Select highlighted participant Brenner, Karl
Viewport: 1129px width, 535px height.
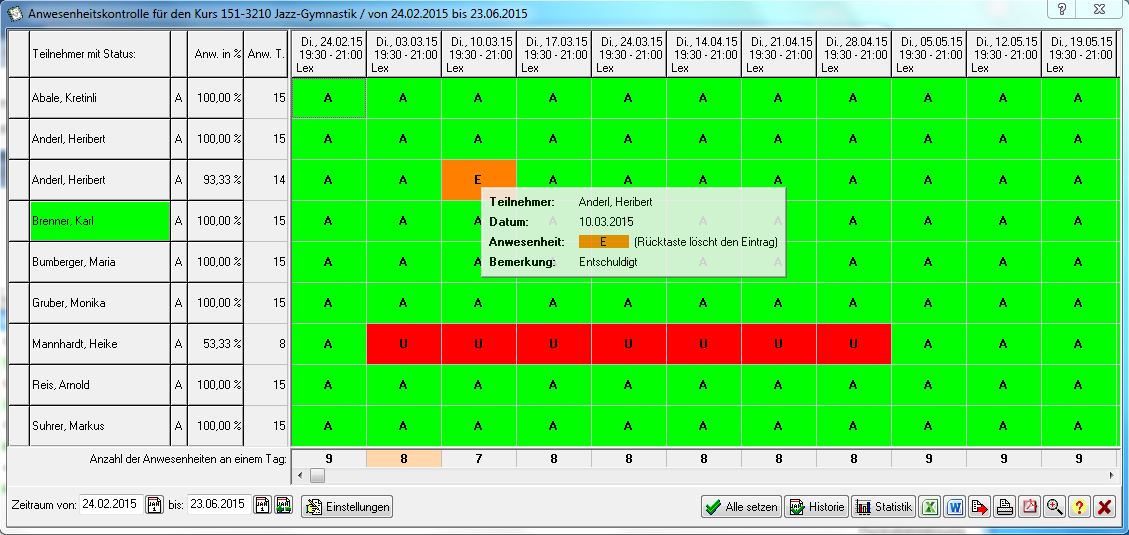coord(100,221)
